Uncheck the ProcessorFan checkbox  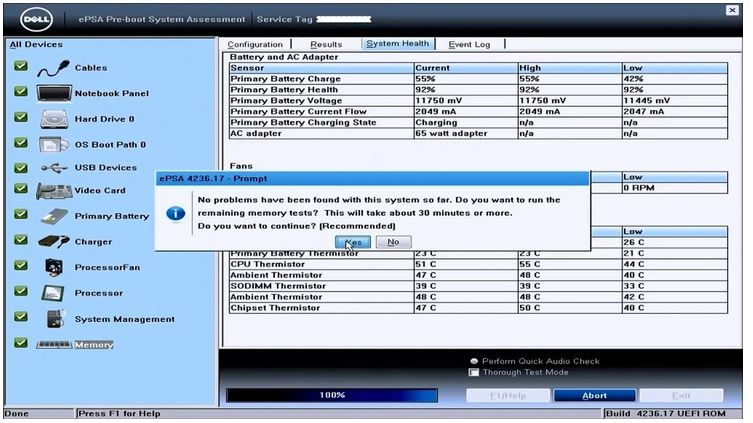(x=21, y=265)
